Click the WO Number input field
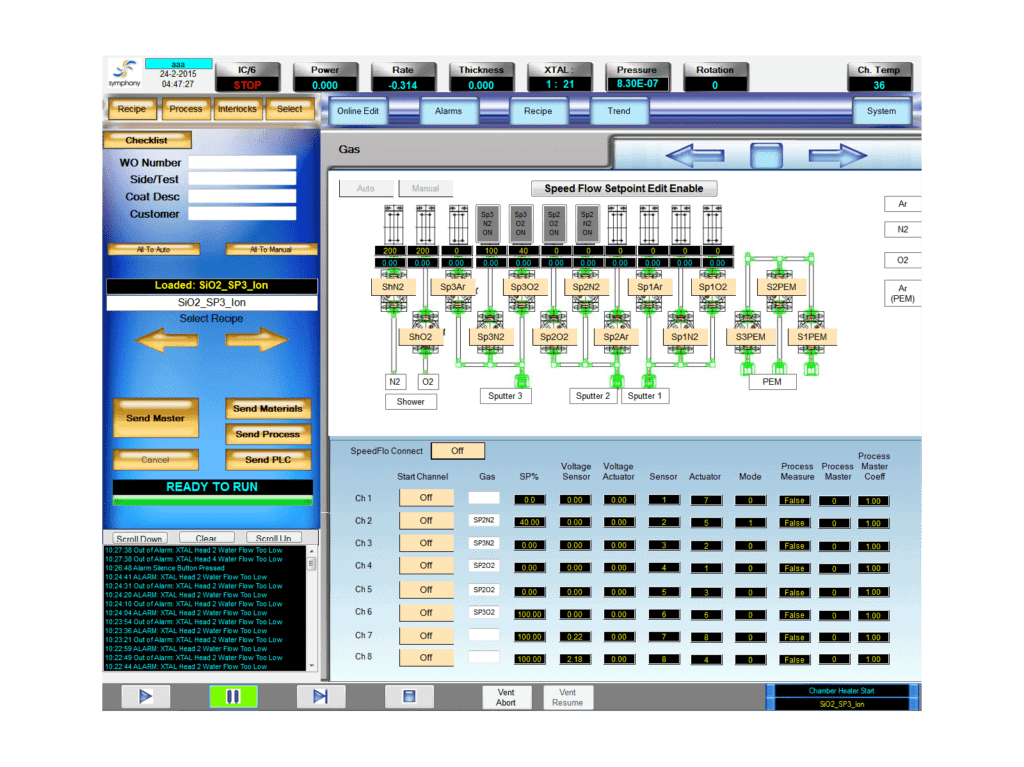 coord(242,163)
